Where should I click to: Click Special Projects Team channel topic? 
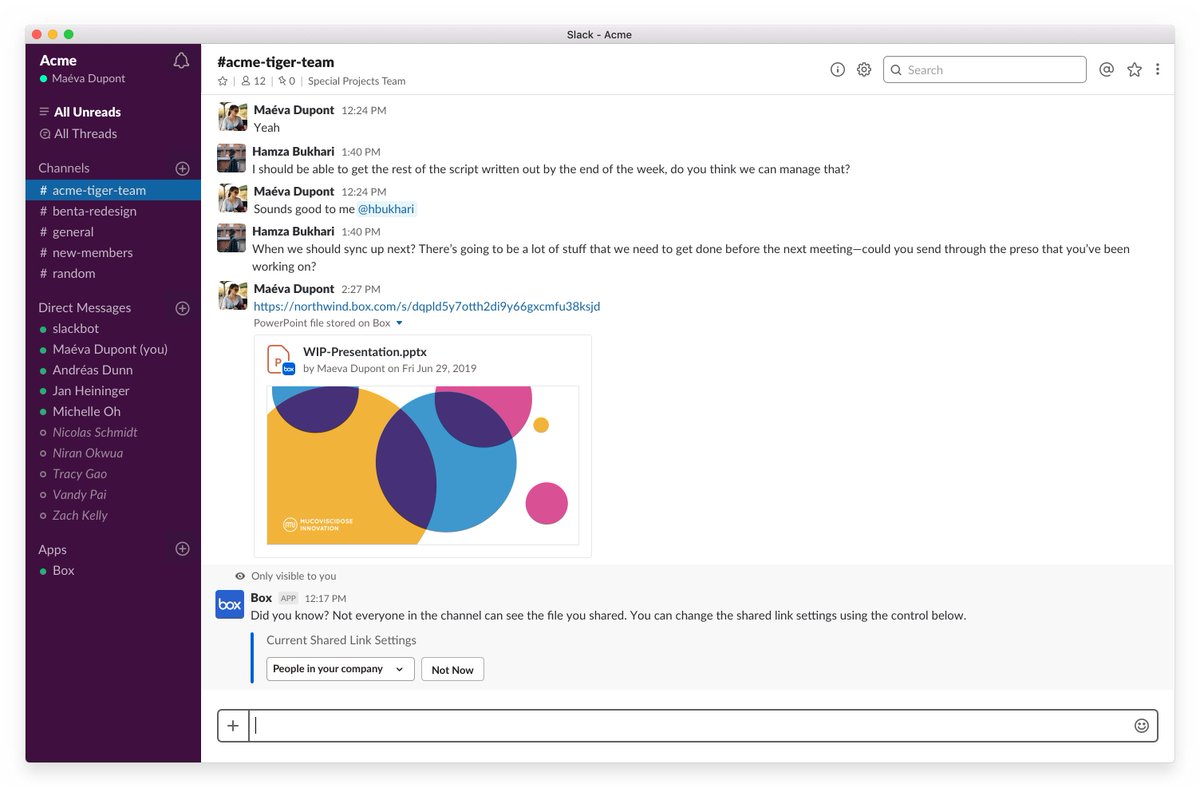click(357, 81)
